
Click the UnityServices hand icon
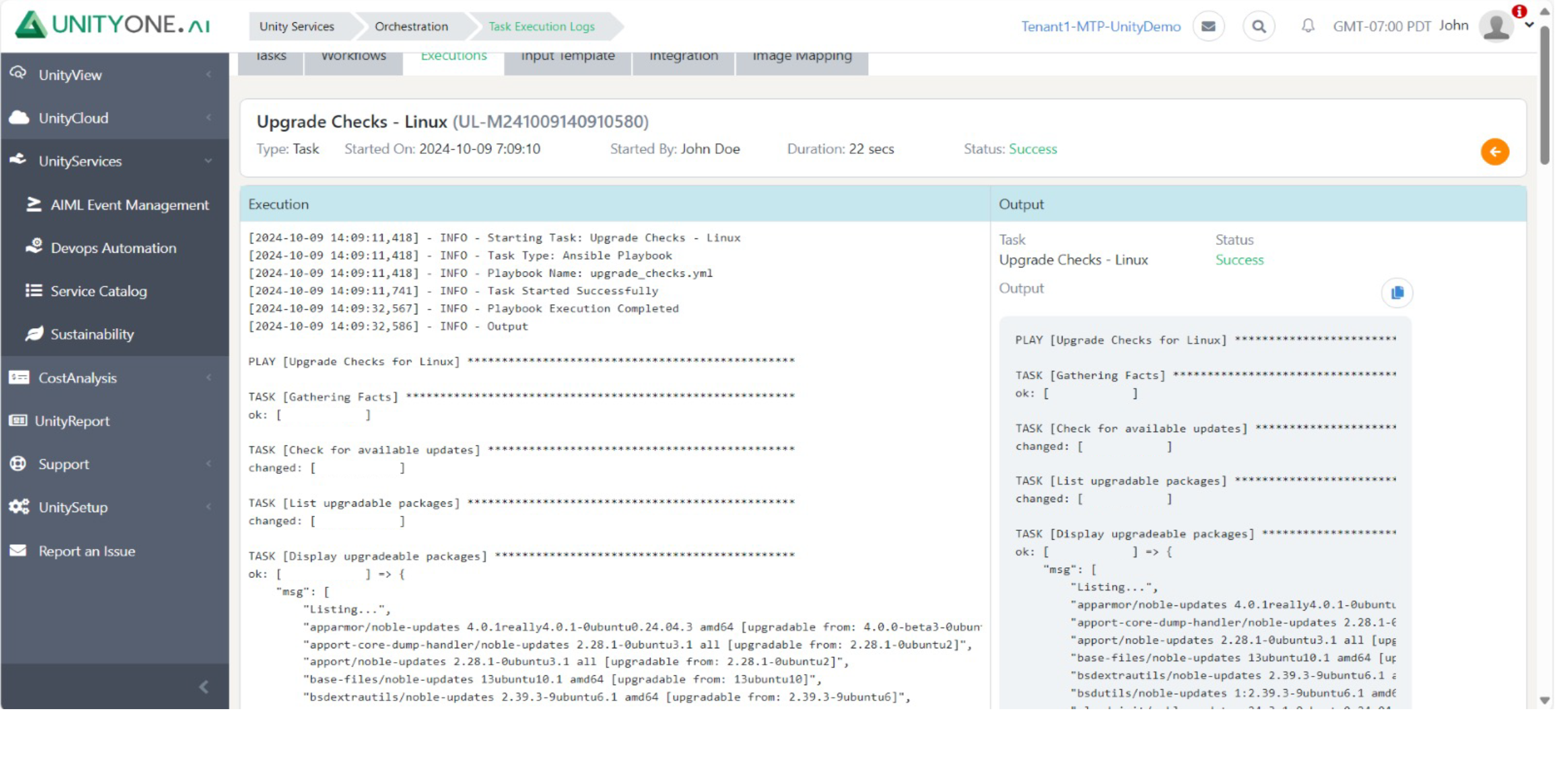(x=18, y=159)
